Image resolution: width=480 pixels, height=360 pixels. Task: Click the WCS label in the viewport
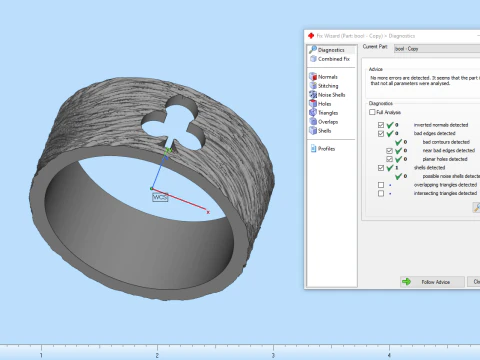point(160,197)
